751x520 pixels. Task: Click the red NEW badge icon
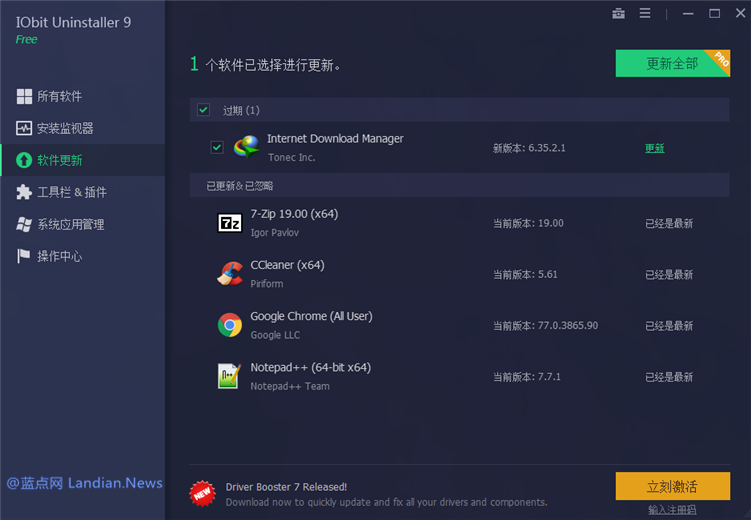tap(202, 494)
